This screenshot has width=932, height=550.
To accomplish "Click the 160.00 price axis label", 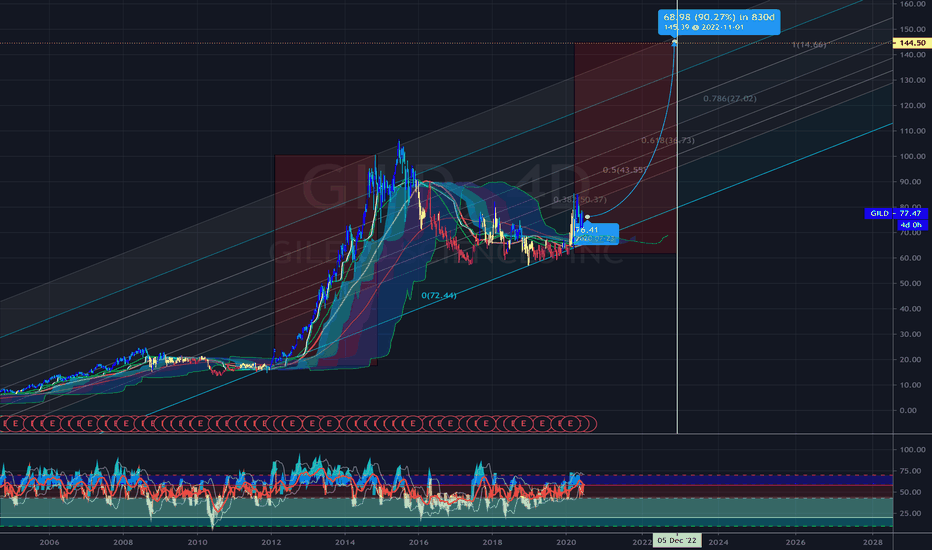I will coord(912,4).
